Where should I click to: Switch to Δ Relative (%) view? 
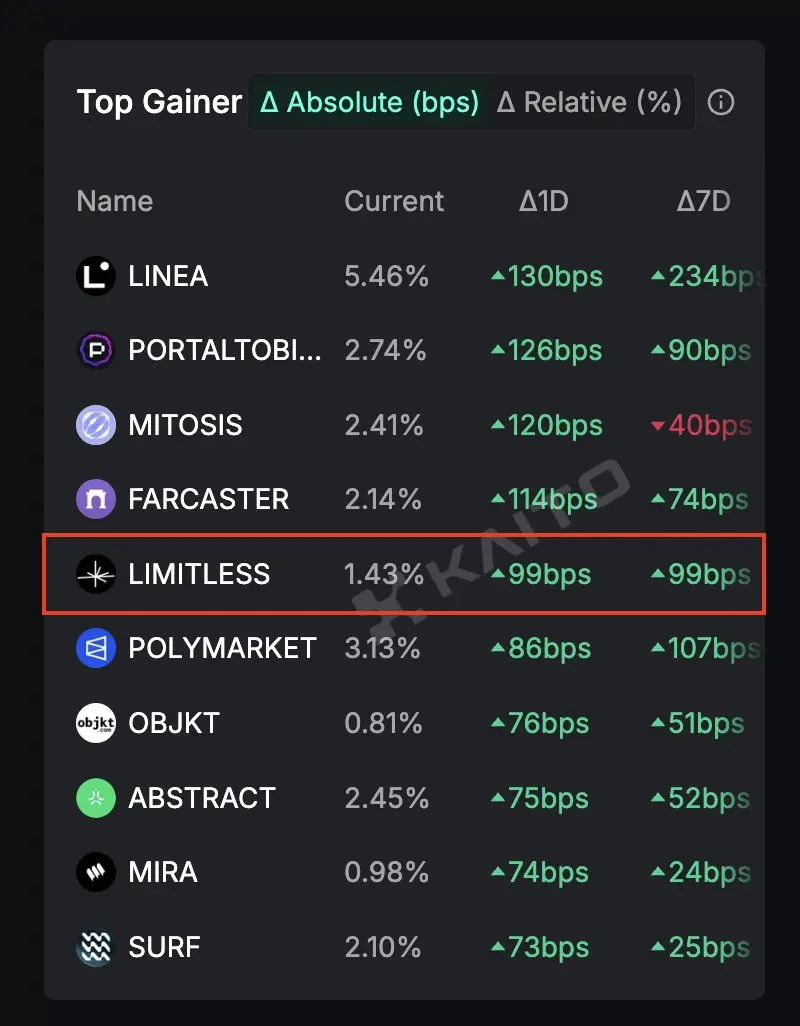589,102
